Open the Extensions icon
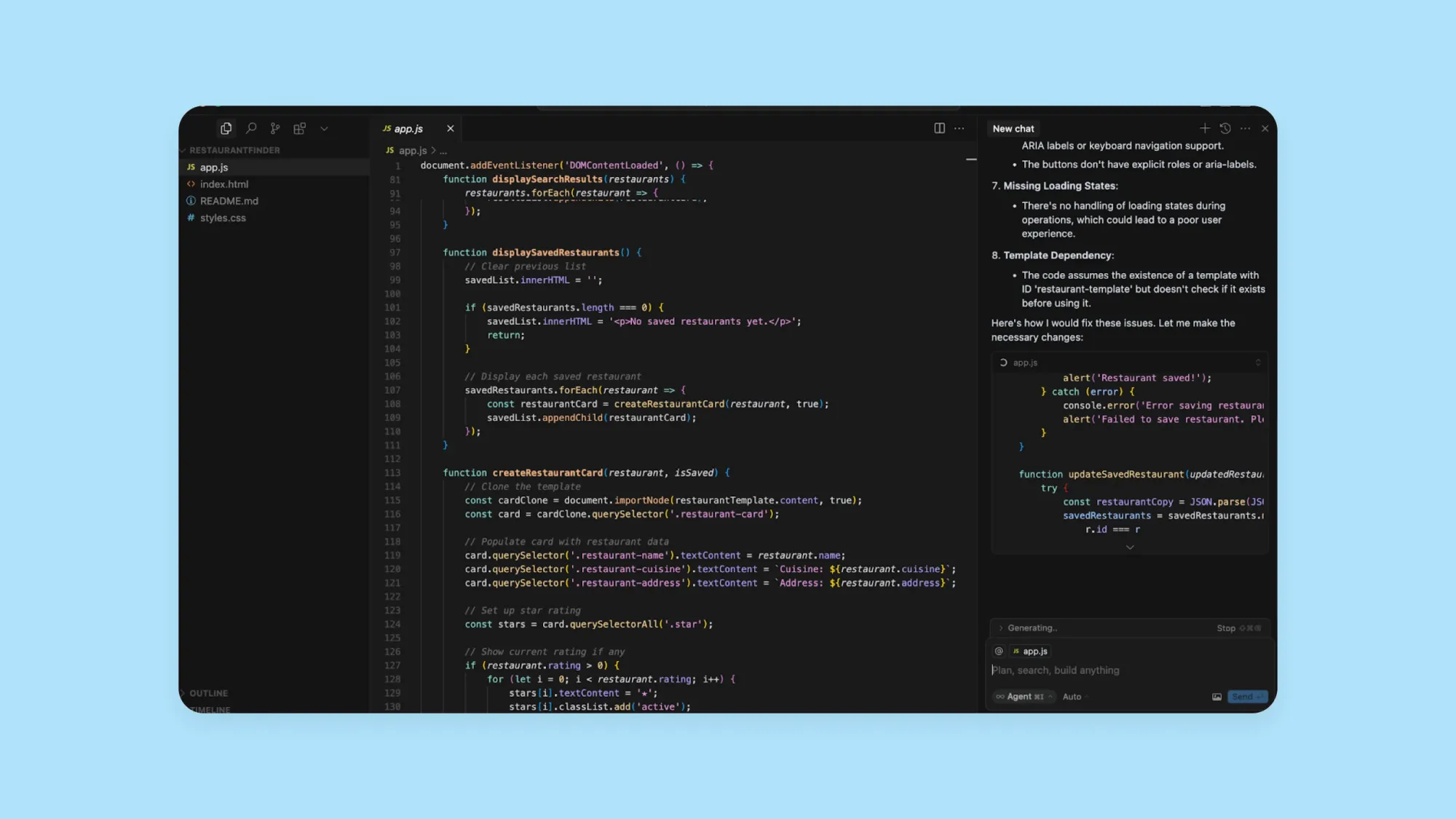This screenshot has height=819, width=1456. 299,128
